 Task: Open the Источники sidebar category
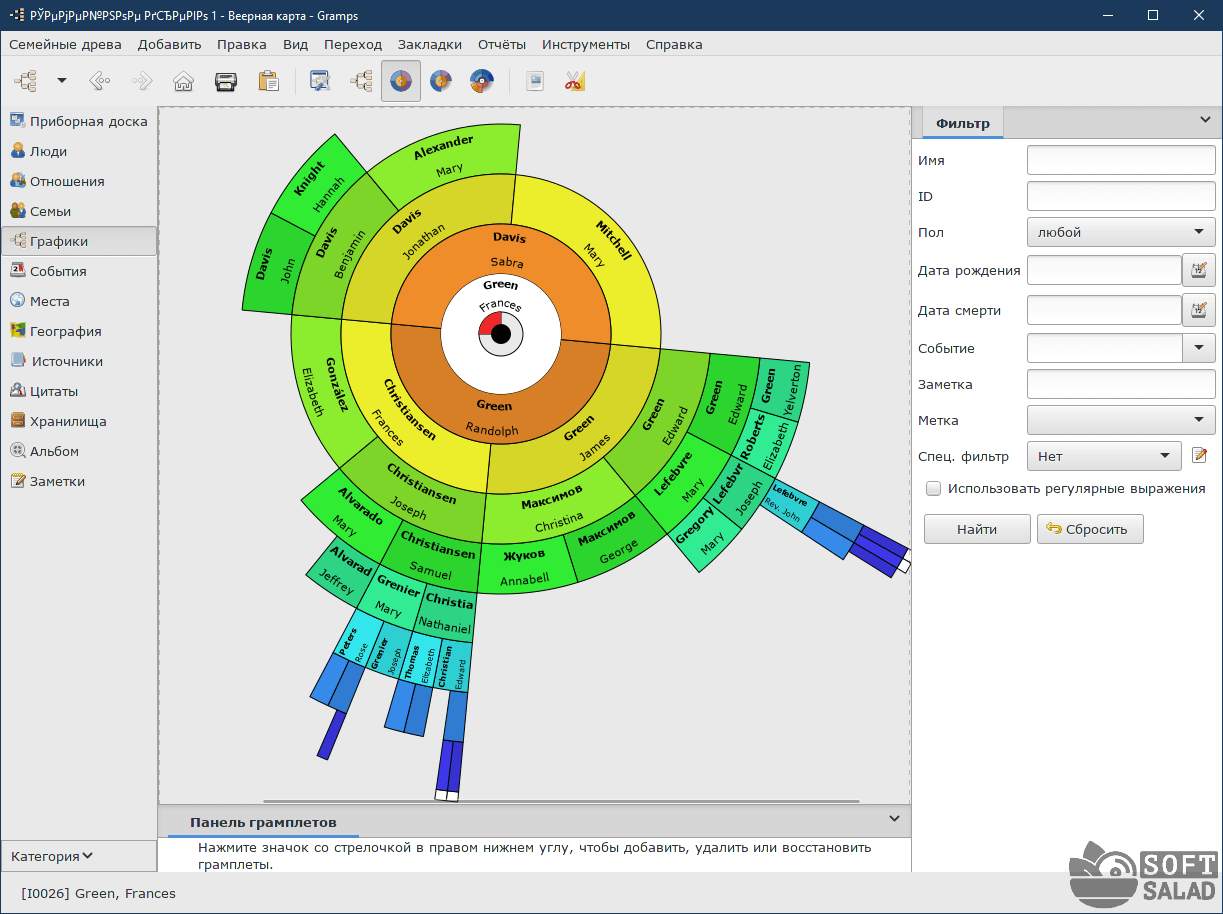[79, 361]
